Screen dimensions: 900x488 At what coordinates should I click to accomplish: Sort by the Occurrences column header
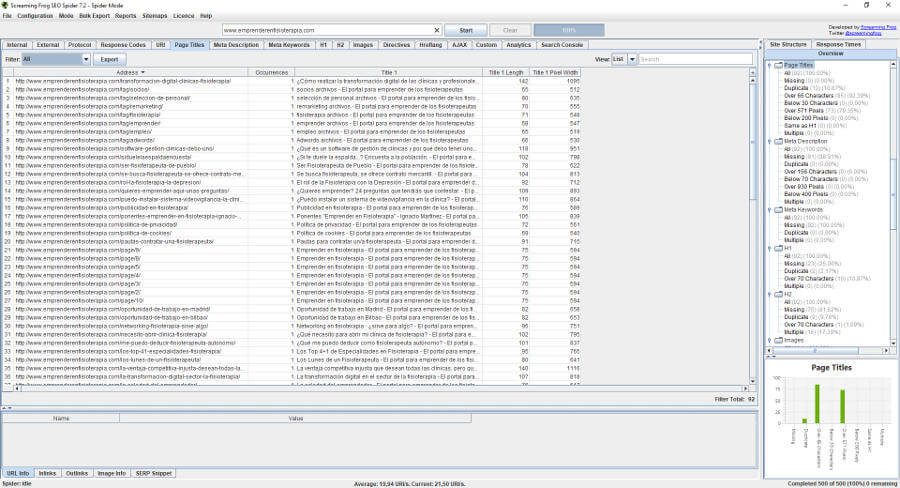[271, 73]
